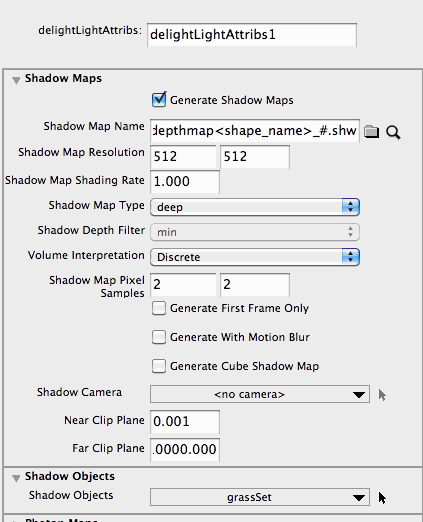423x522 pixels.
Task: Click the Near Clip Plane field
Action: 185,422
